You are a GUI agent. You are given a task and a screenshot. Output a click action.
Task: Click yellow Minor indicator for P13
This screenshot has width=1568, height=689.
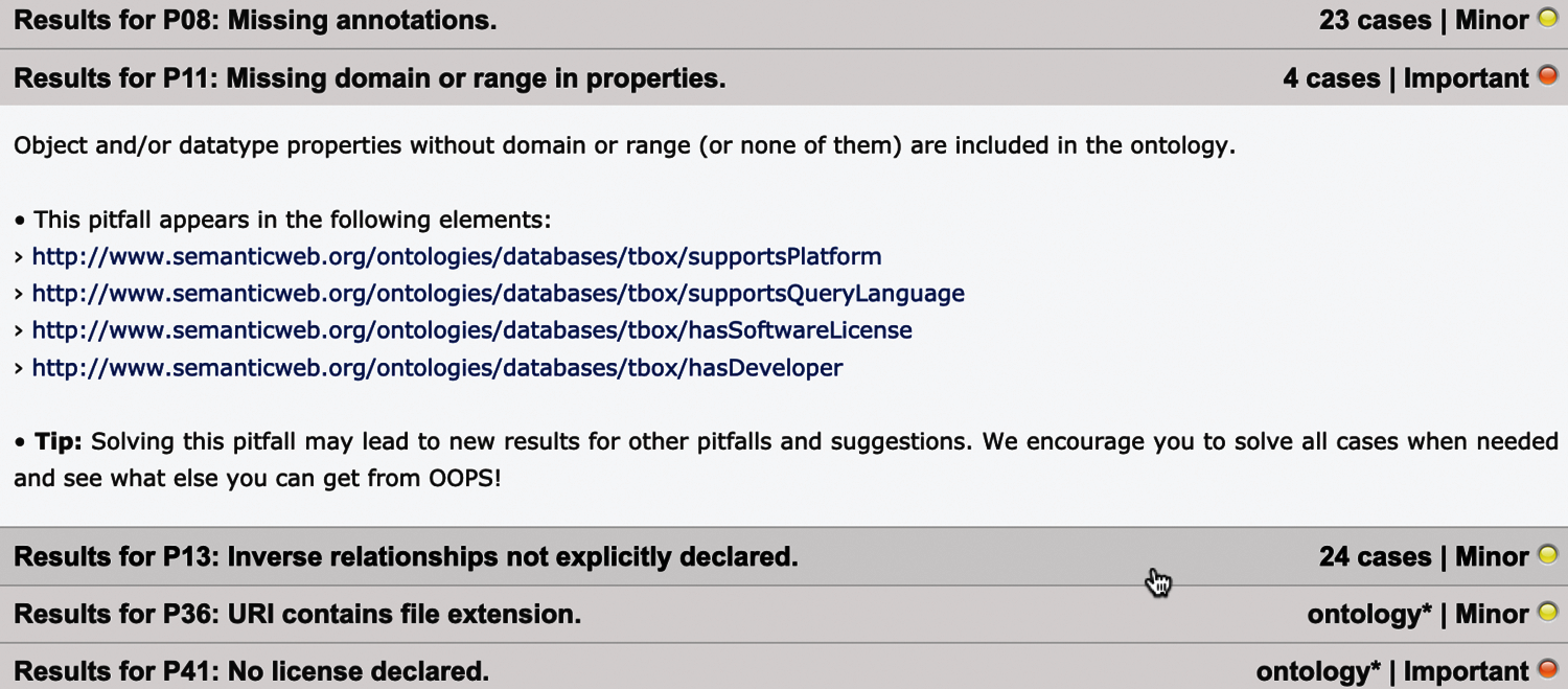click(1547, 555)
